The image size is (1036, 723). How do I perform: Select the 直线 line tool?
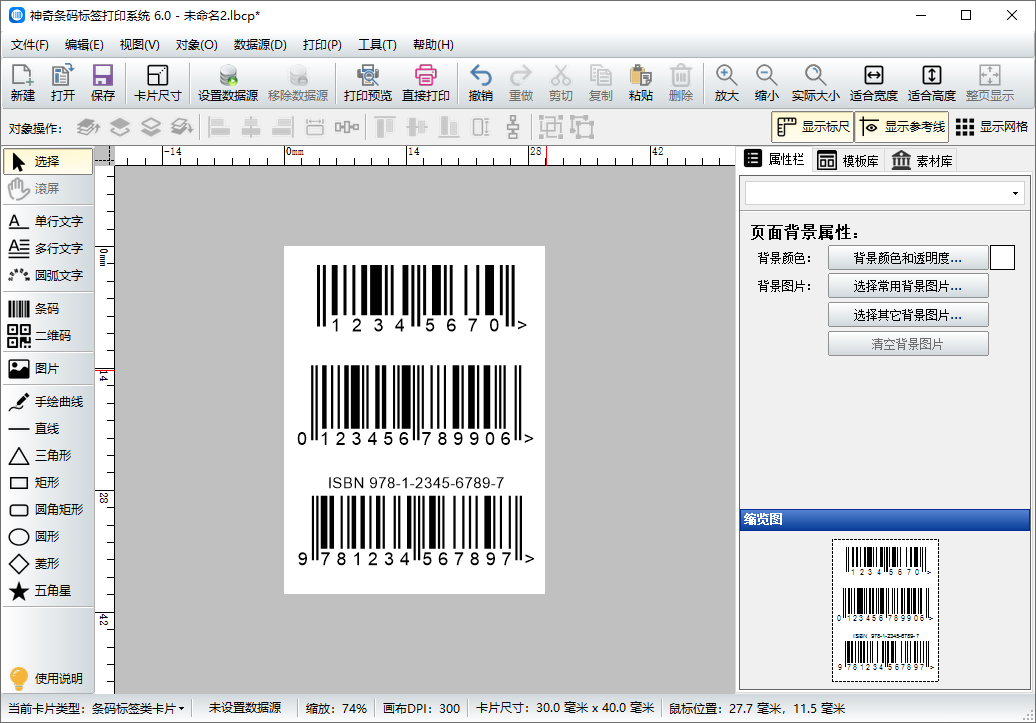point(48,428)
